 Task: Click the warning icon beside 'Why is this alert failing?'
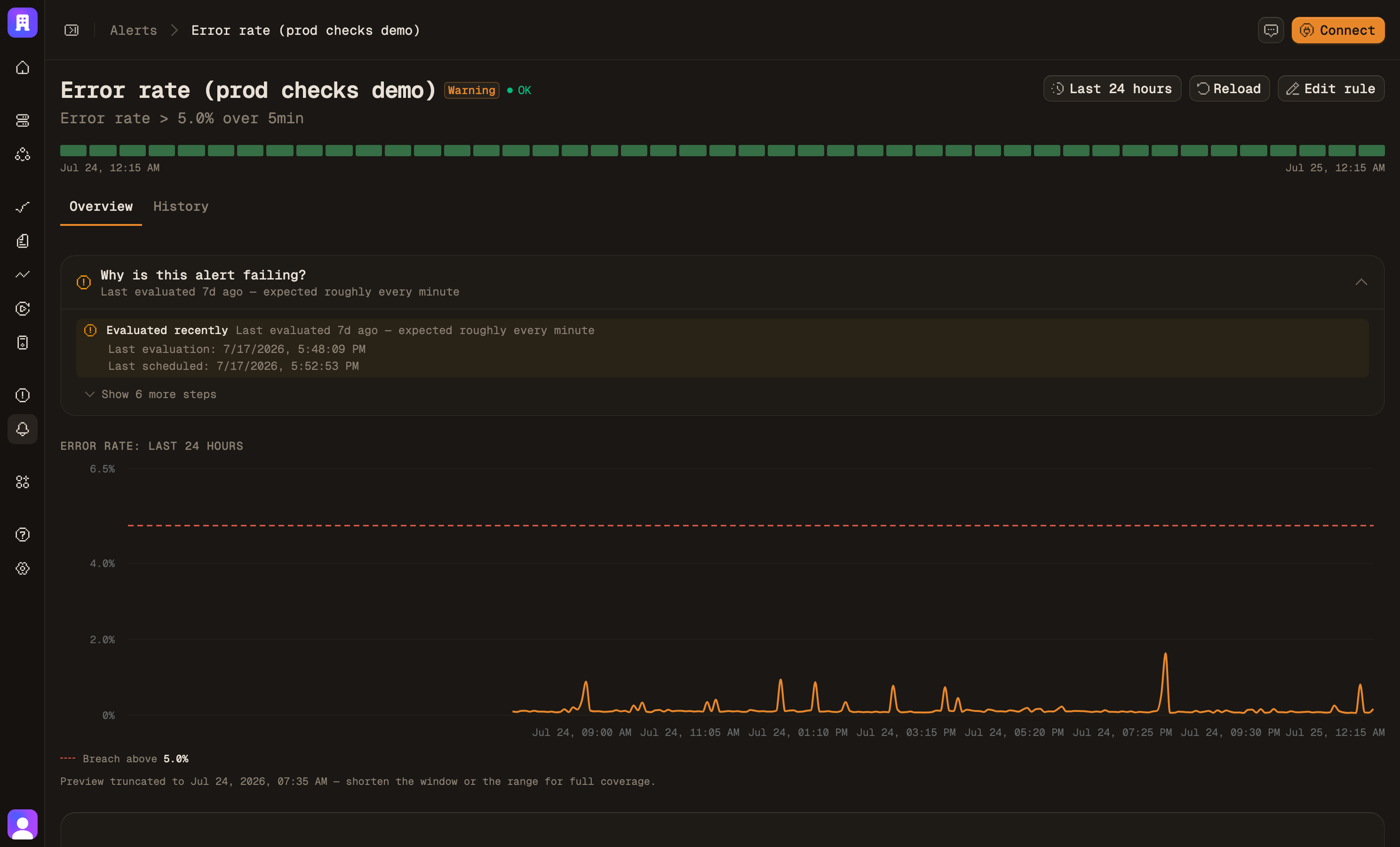click(x=84, y=282)
